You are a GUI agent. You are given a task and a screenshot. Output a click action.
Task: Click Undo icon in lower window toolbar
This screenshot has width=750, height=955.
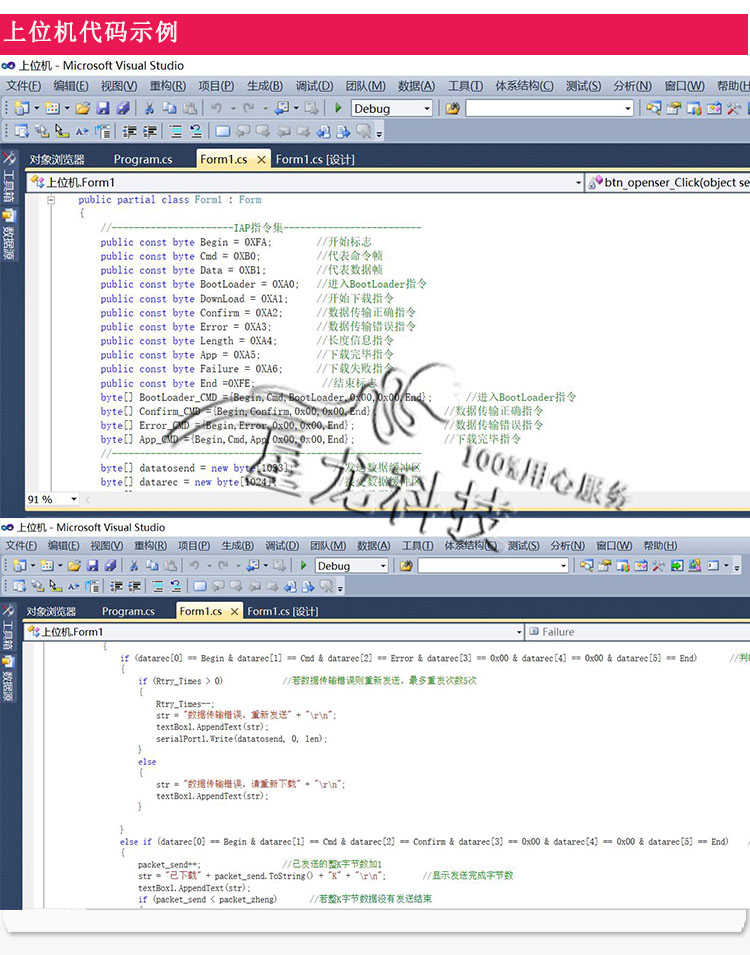coord(195,566)
